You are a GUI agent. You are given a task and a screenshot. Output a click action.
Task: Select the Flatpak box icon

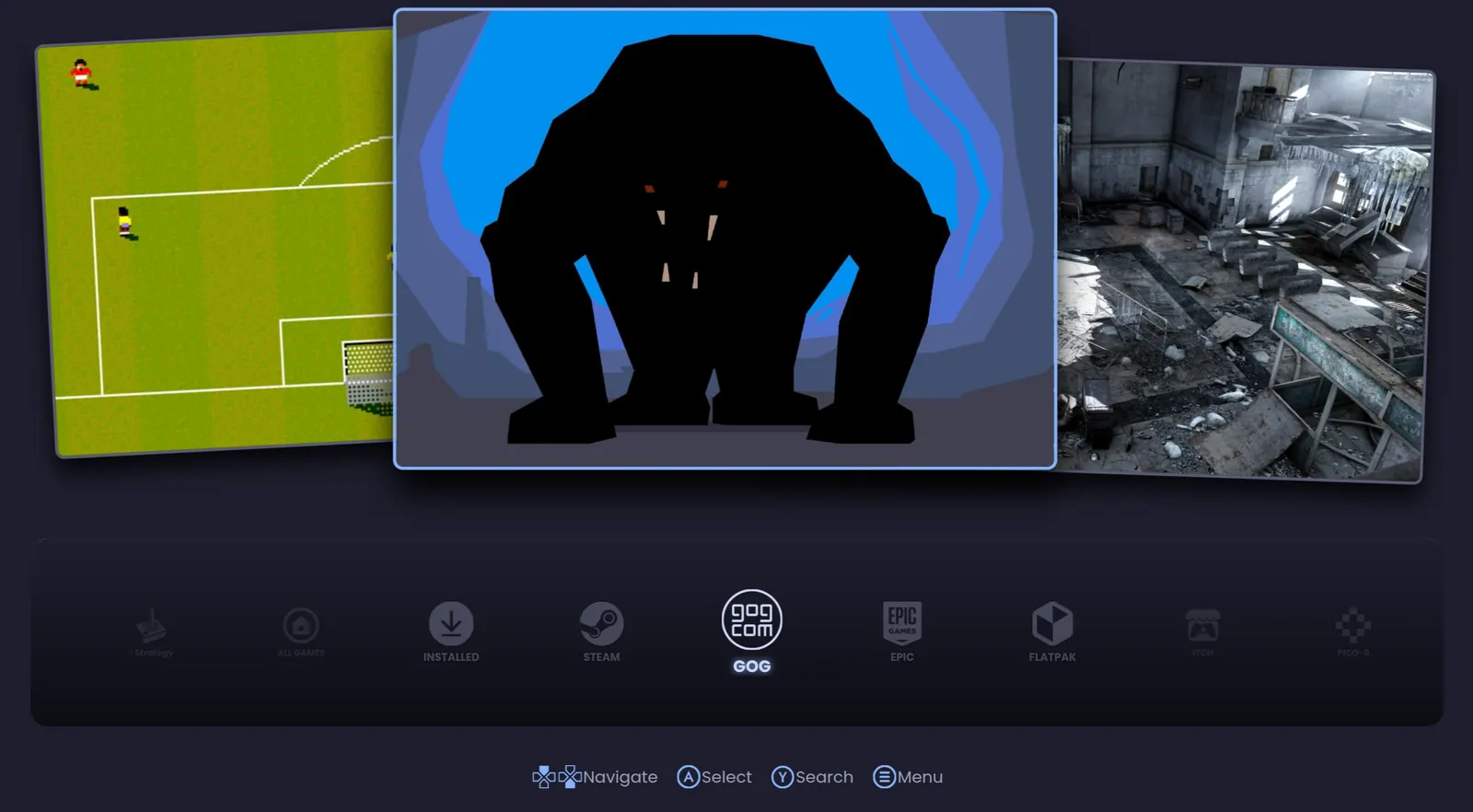1052,623
